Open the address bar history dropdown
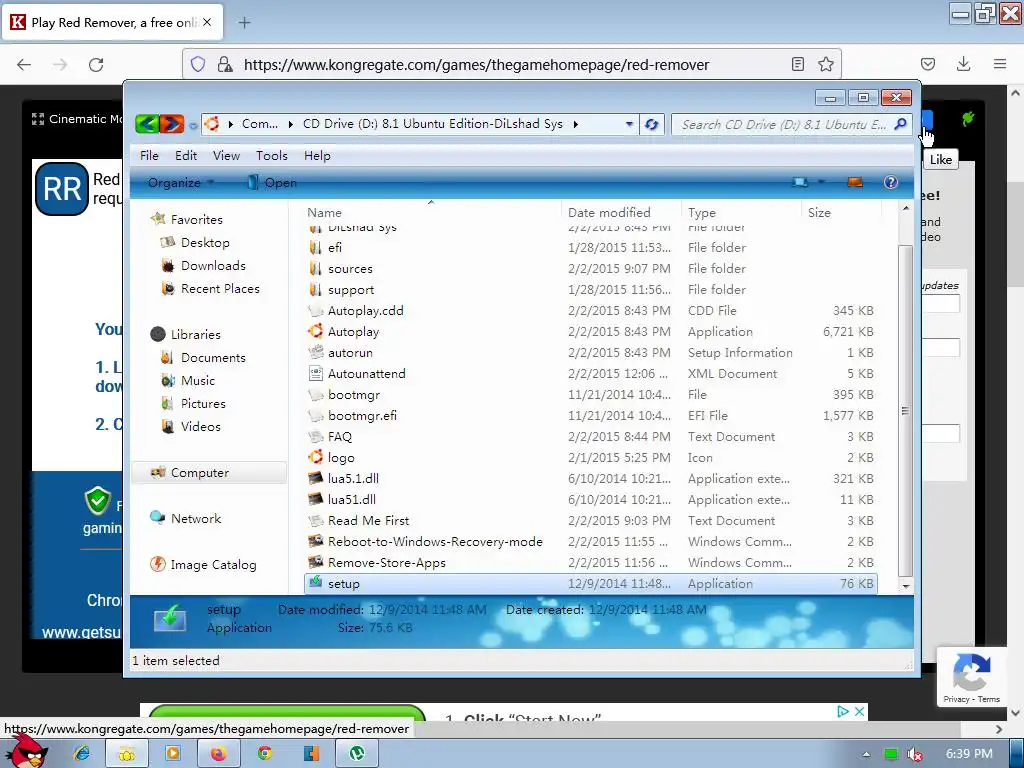Image resolution: width=1024 pixels, height=768 pixels. pyautogui.click(x=629, y=124)
